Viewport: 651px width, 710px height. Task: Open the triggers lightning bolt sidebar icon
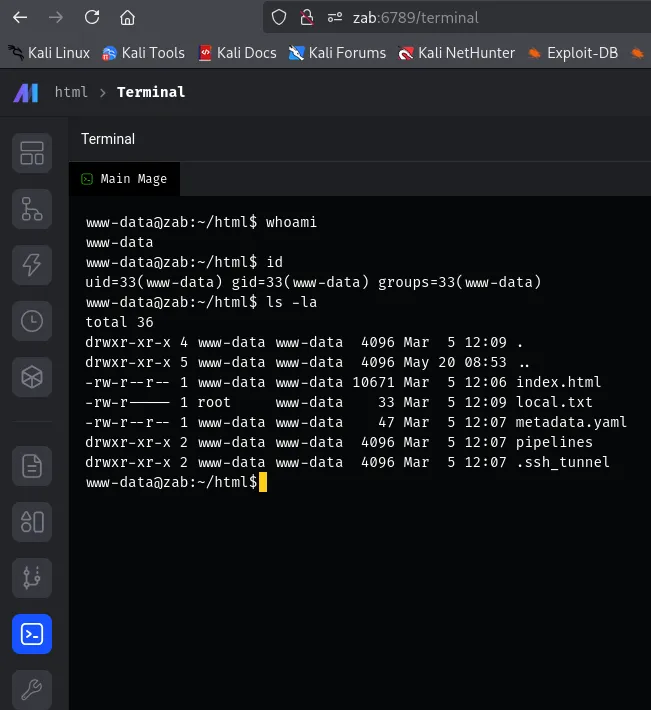point(32,265)
